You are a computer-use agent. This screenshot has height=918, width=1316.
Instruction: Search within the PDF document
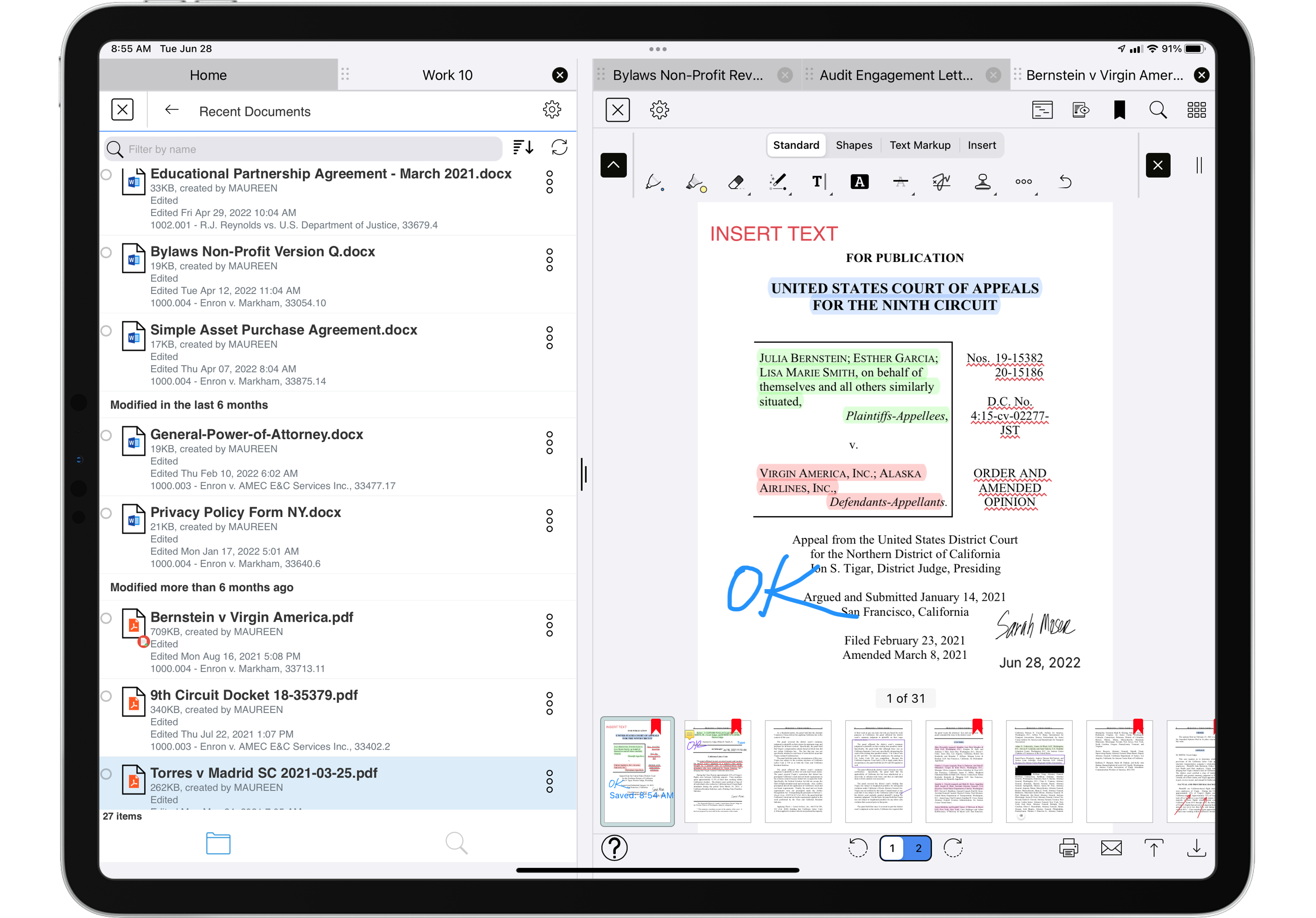[x=1158, y=110]
